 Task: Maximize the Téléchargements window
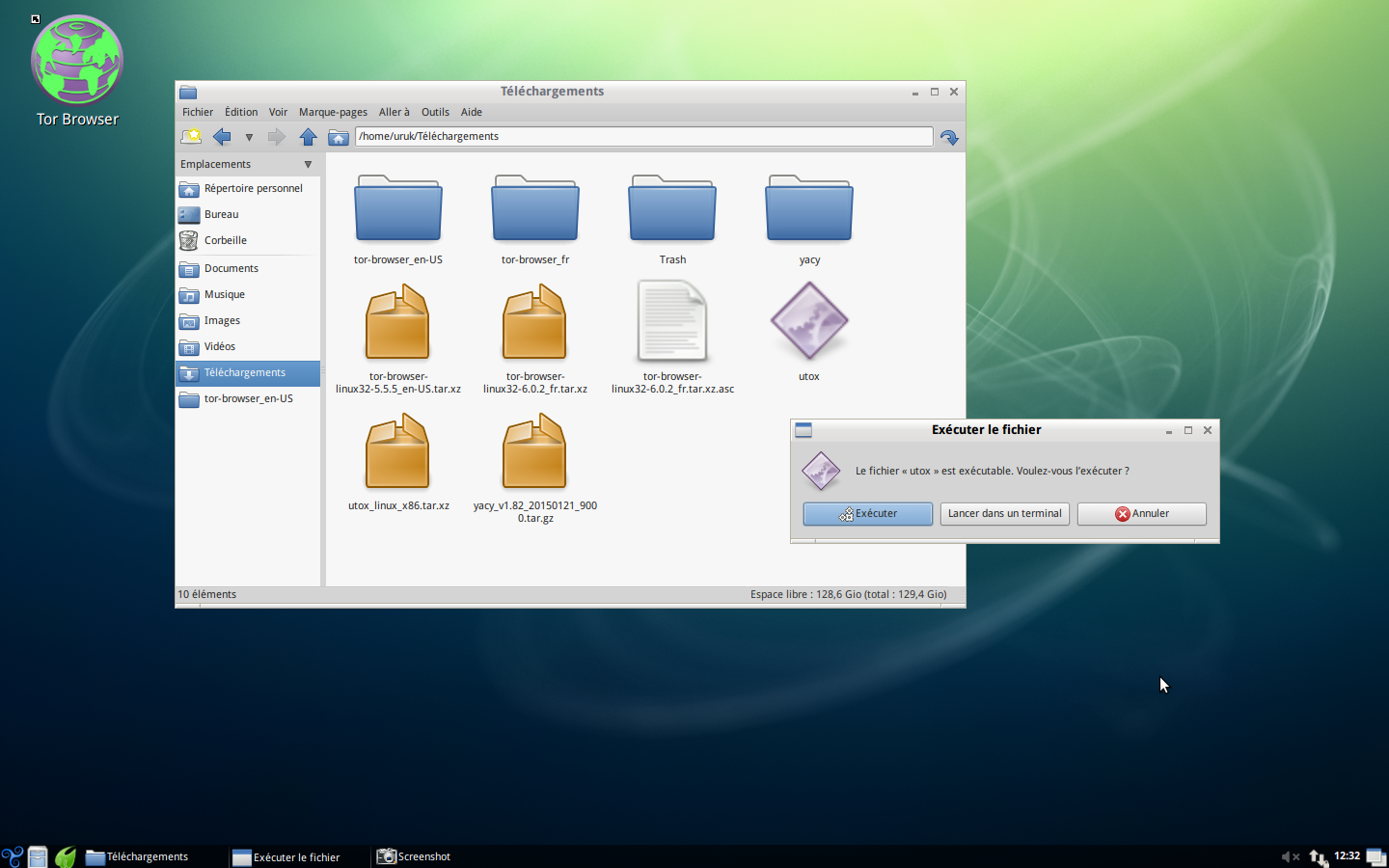(935, 92)
